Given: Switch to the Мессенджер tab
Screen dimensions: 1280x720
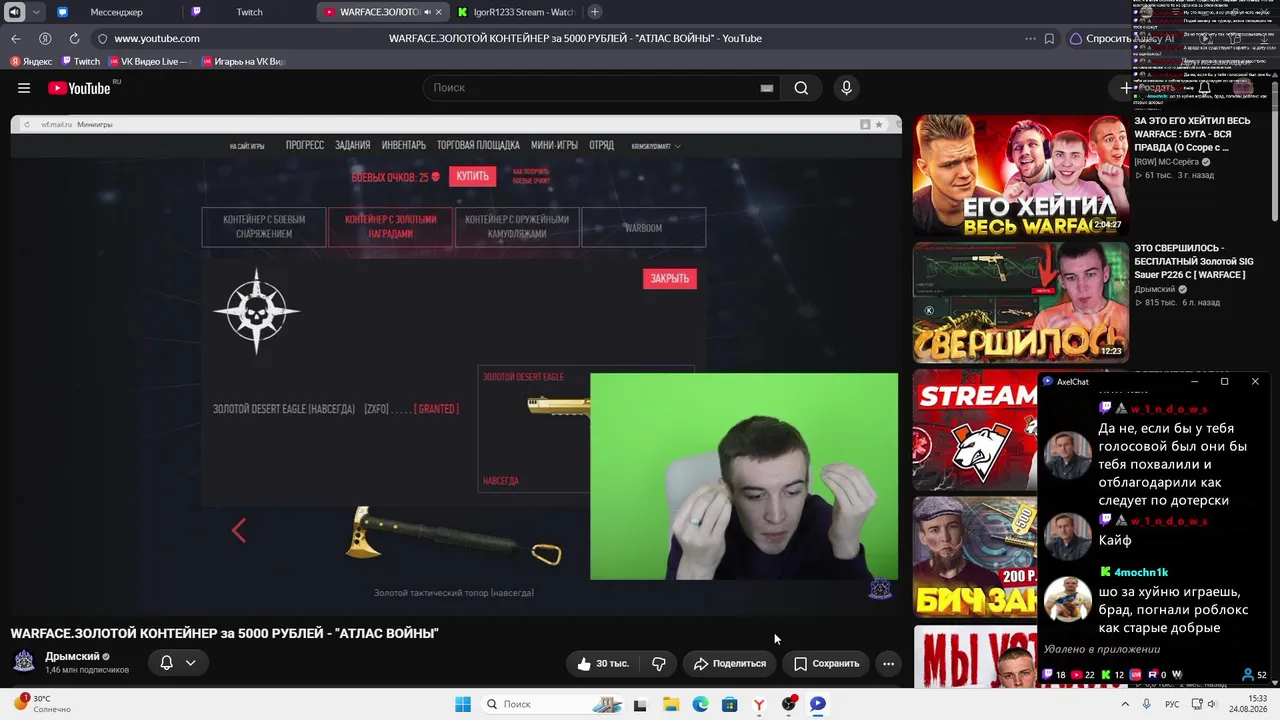Looking at the screenshot, I should (116, 12).
